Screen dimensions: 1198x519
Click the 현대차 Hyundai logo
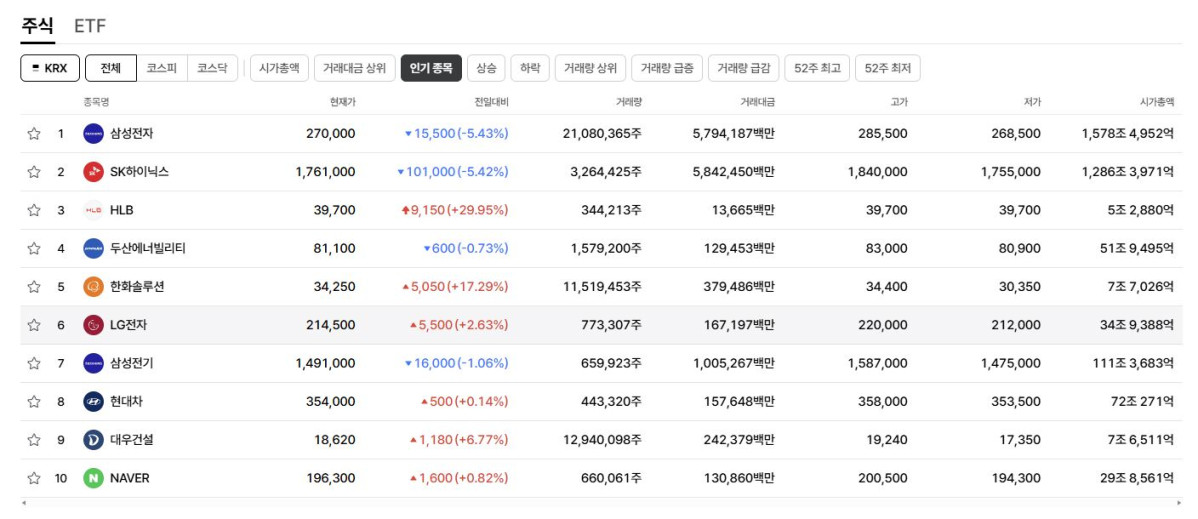click(x=93, y=401)
